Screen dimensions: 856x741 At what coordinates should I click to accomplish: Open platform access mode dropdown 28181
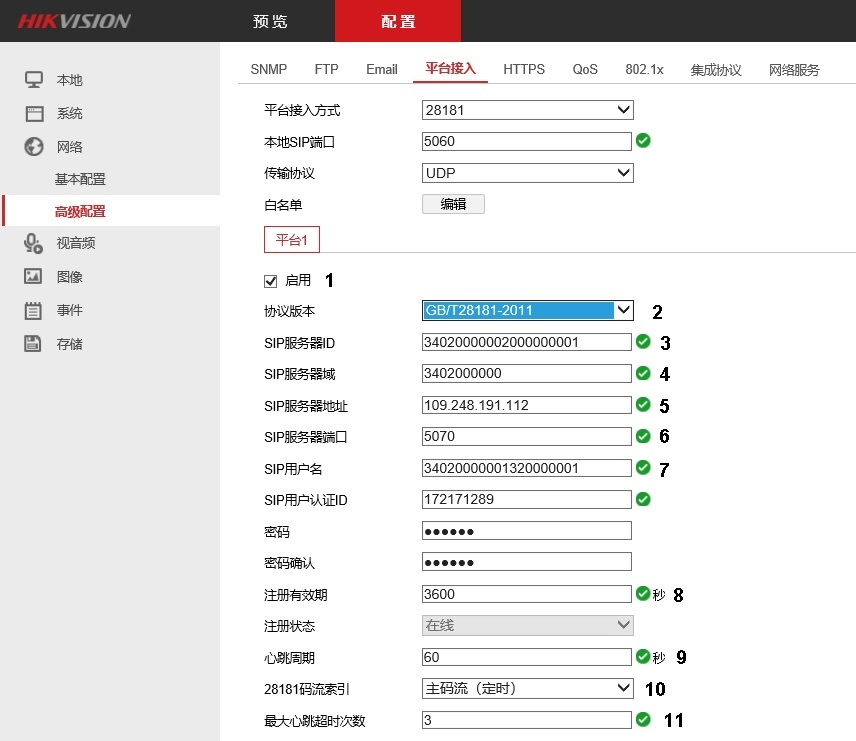[527, 110]
